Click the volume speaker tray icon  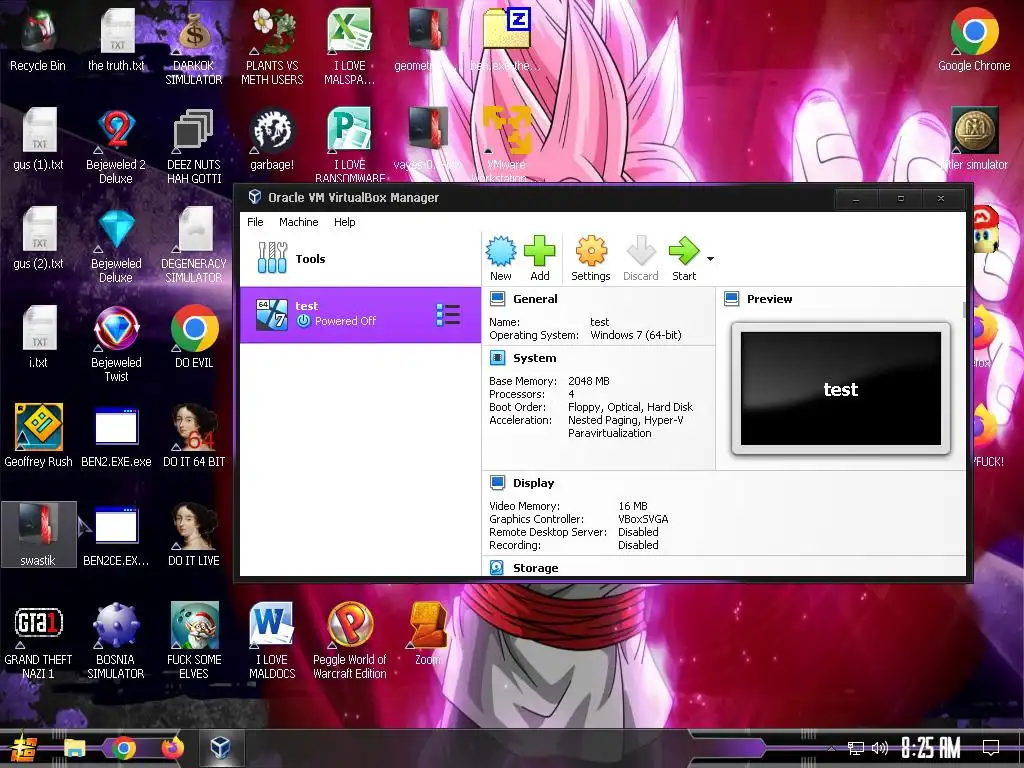[880, 748]
